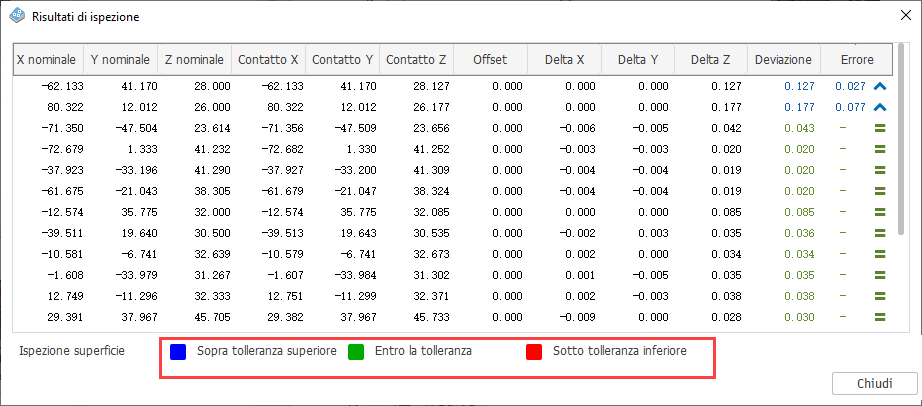The image size is (922, 406).
Task: Click the Z nominale column header
Action: pos(195,59)
